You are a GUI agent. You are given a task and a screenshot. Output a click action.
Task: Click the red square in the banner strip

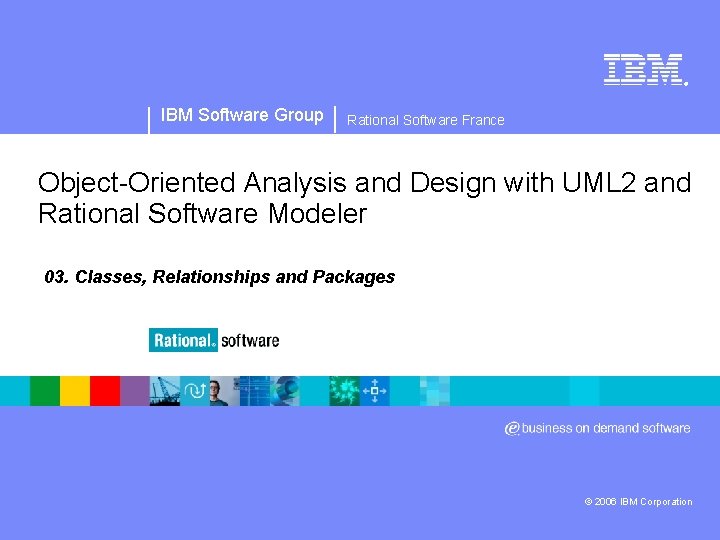(105, 391)
